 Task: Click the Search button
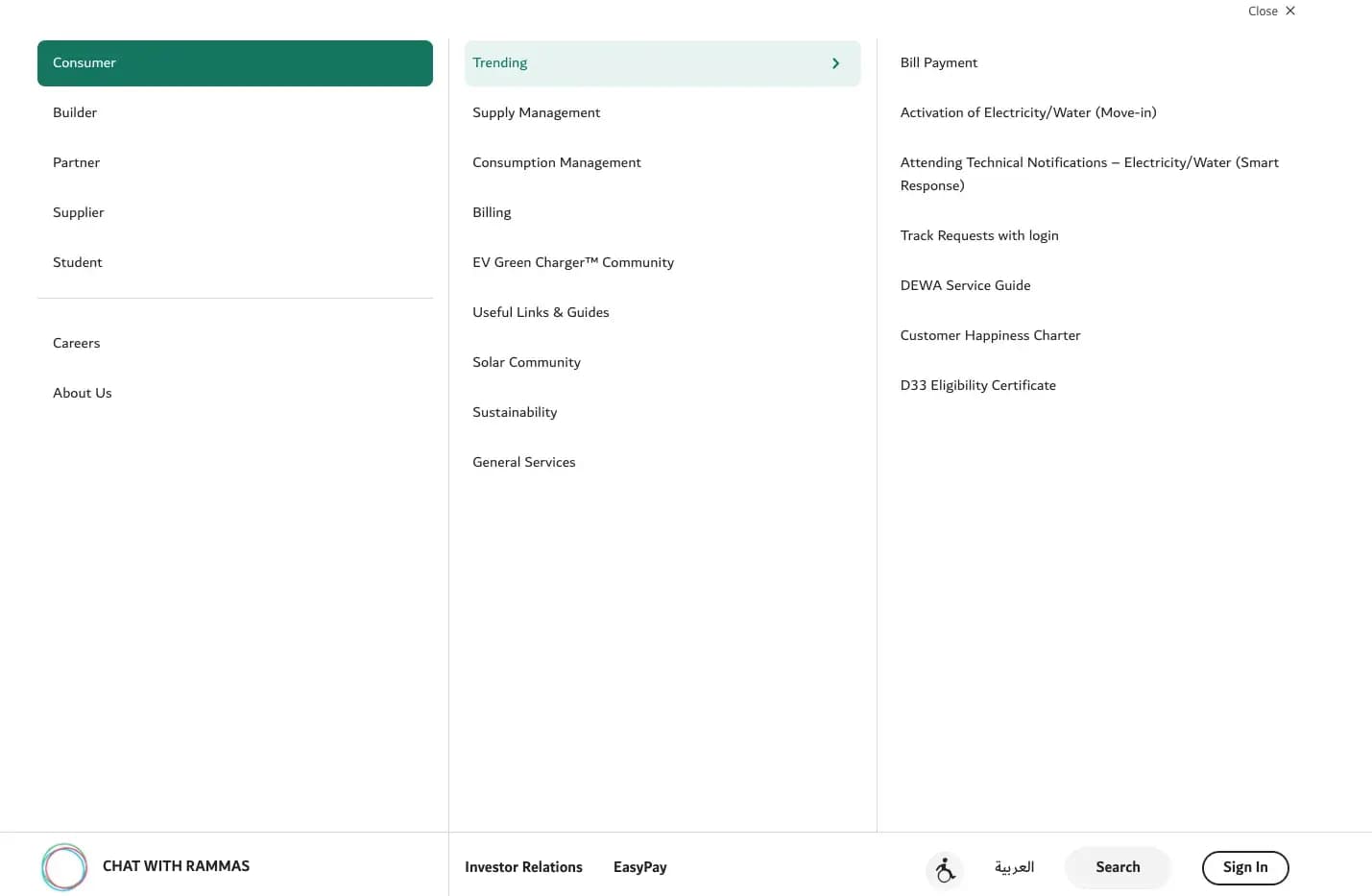[x=1118, y=867]
